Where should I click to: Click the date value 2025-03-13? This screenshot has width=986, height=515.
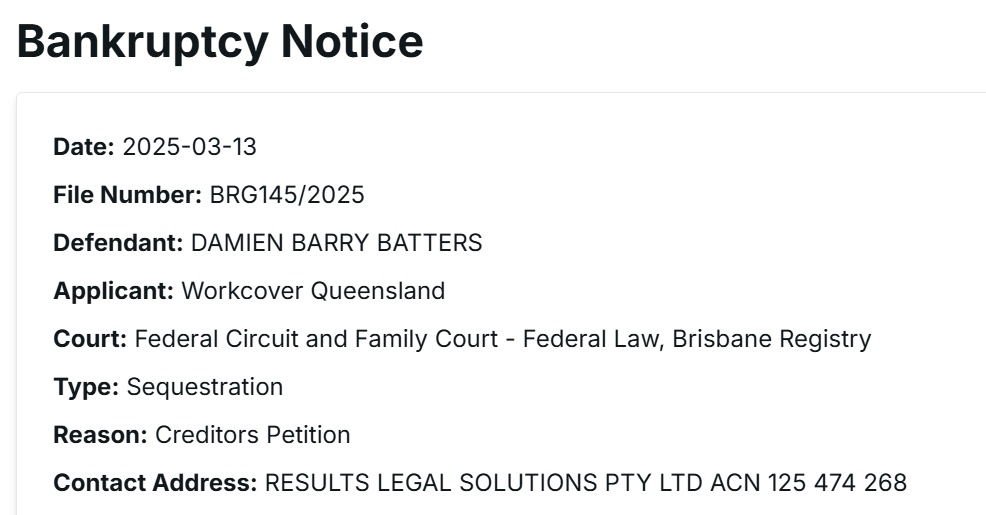tap(189, 147)
